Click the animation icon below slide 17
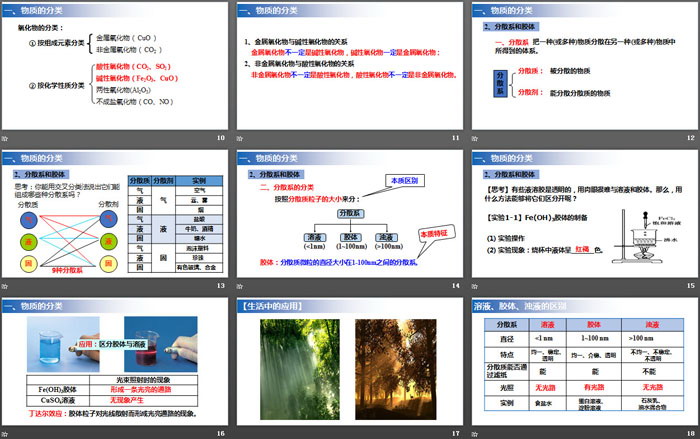700x439 pixels. (241, 432)
